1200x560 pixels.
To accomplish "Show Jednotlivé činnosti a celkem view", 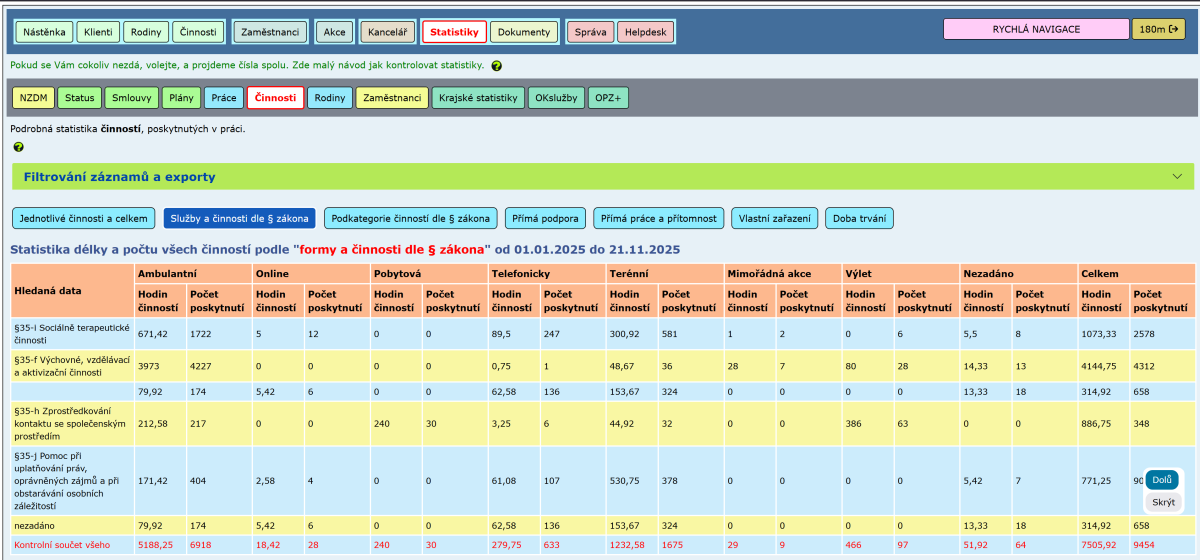I will point(83,218).
